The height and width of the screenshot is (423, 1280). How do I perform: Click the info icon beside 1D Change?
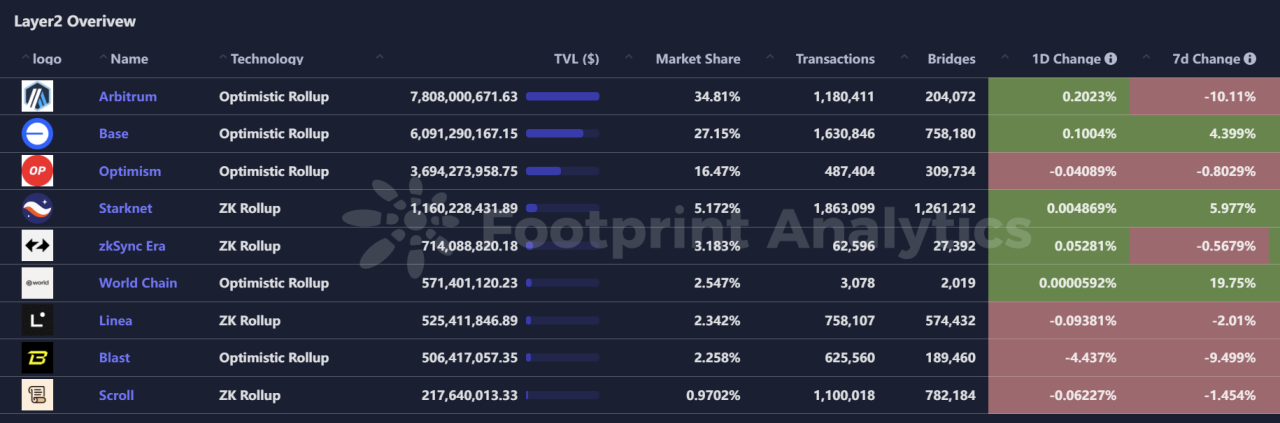tap(1110, 59)
